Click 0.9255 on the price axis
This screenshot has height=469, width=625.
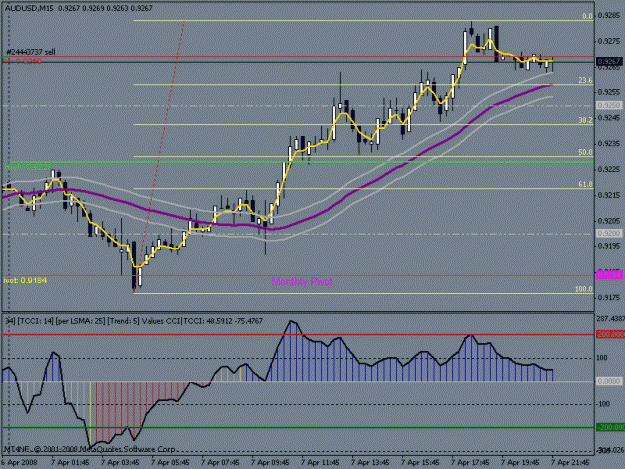pyautogui.click(x=609, y=92)
